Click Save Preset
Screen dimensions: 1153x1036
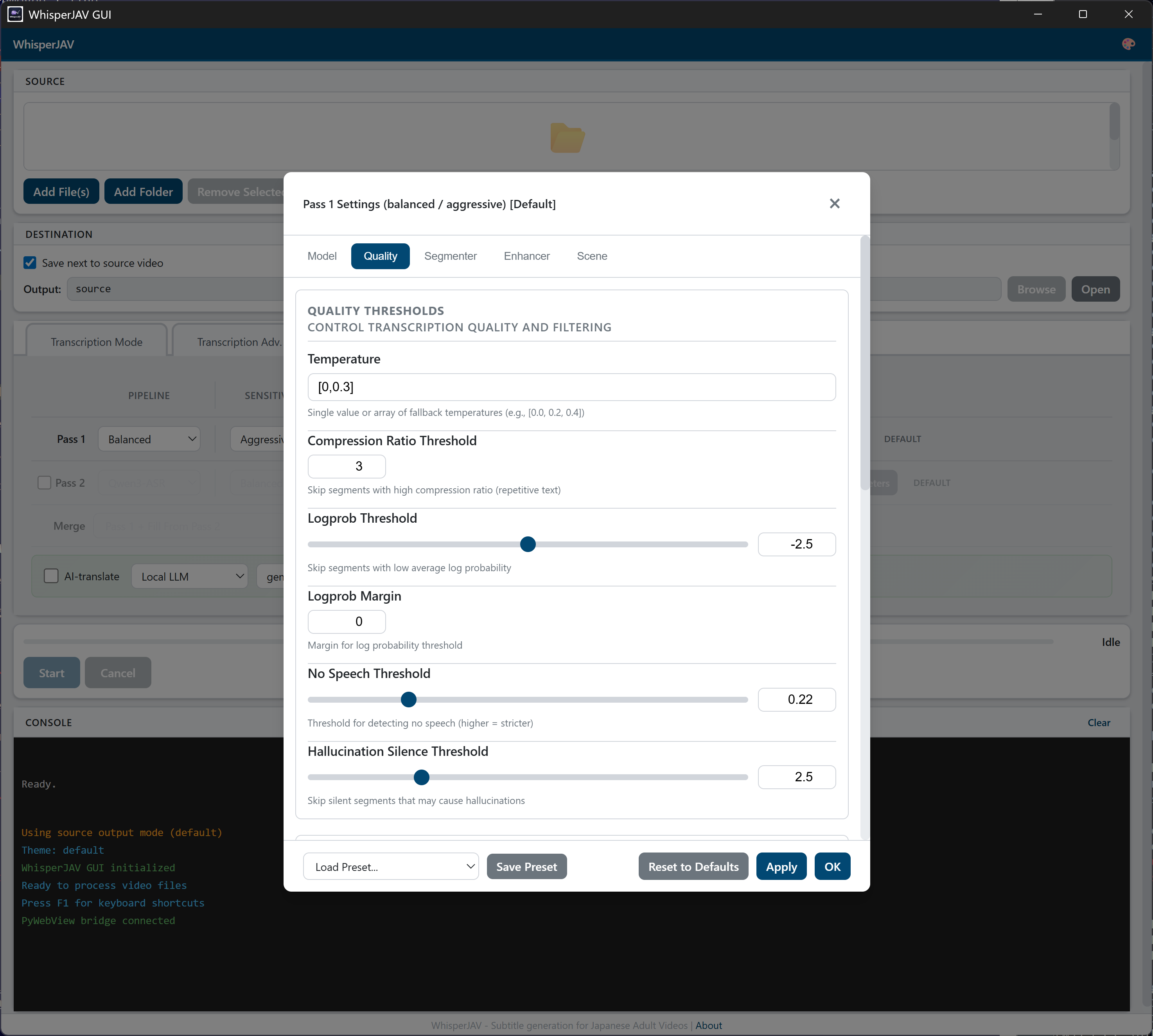pos(526,866)
